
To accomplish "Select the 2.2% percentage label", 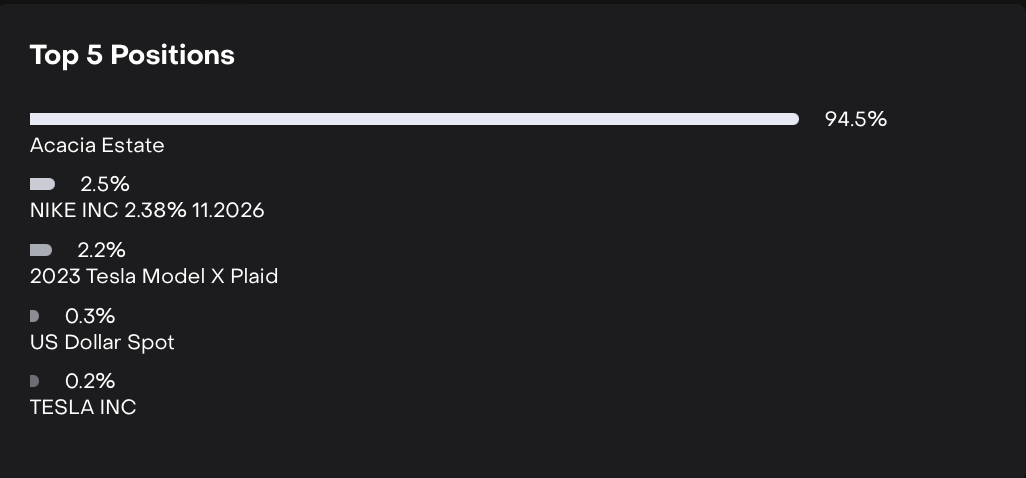I will (x=101, y=250).
